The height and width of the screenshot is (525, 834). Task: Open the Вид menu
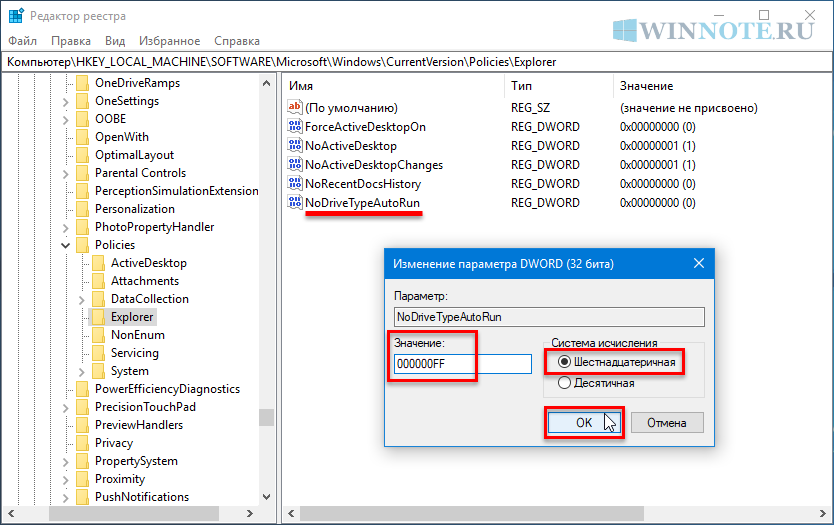(x=115, y=41)
